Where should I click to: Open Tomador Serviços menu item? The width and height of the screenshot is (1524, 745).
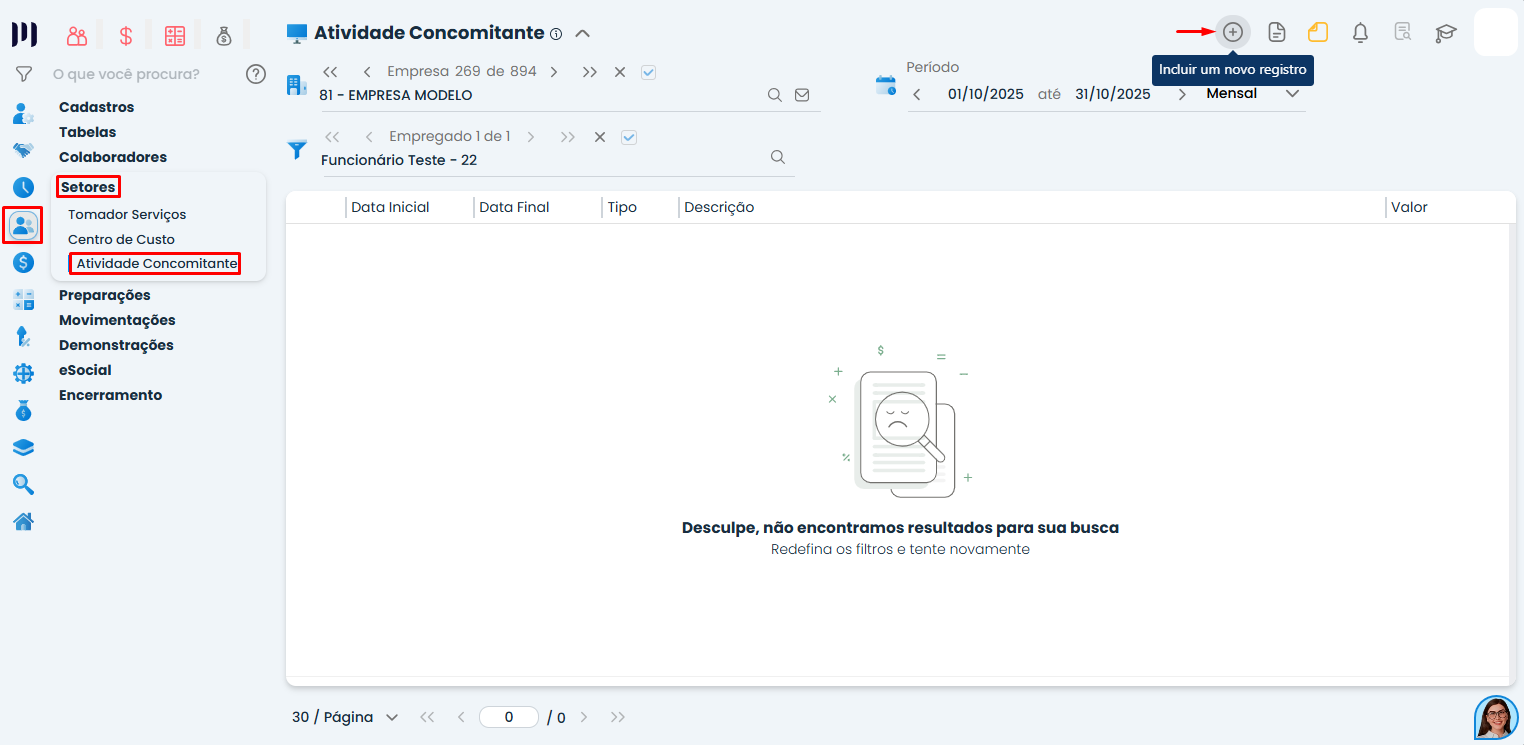(127, 214)
